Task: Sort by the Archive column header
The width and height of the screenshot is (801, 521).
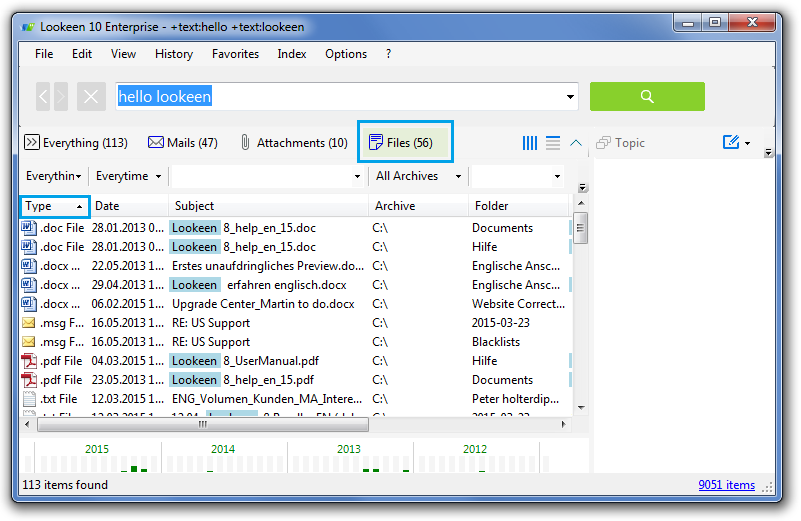Action: coord(418,206)
